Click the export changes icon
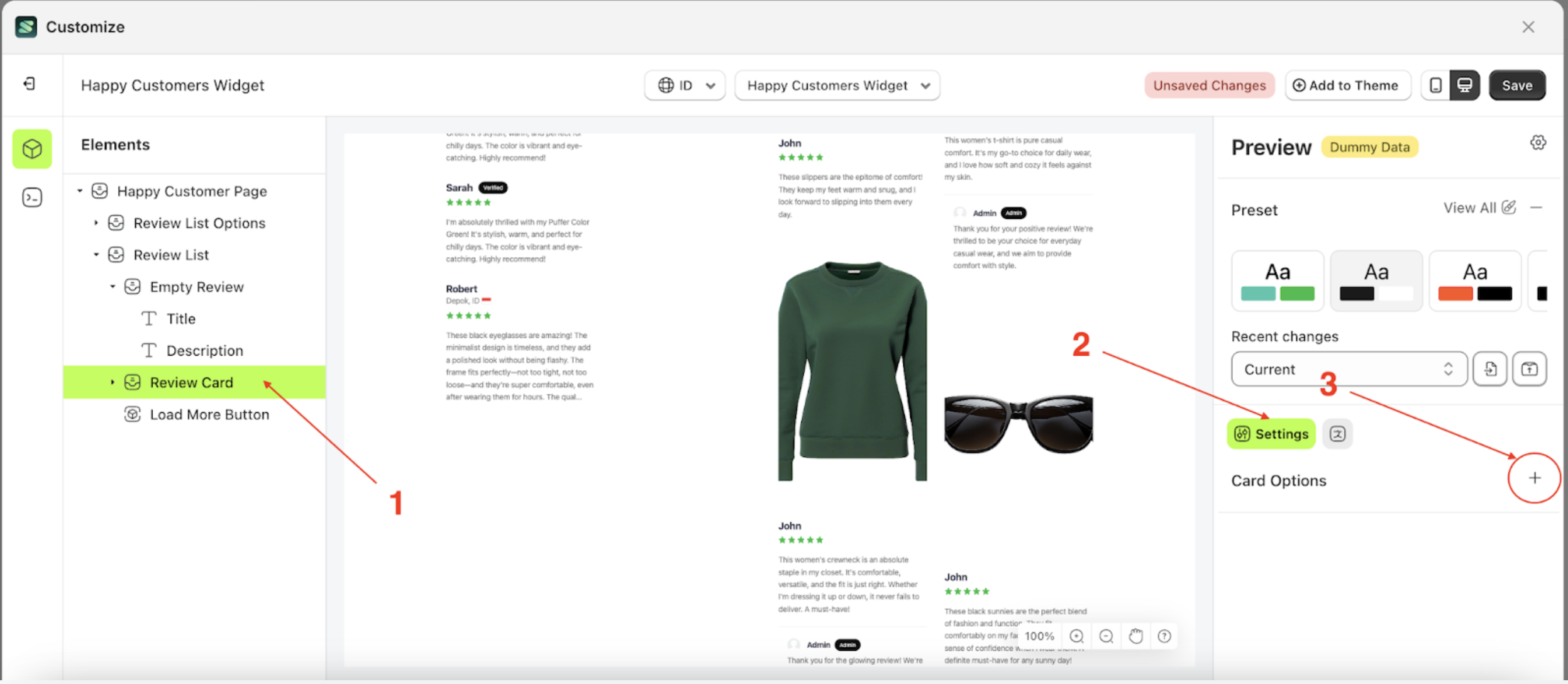1568x684 pixels. [x=1529, y=369]
